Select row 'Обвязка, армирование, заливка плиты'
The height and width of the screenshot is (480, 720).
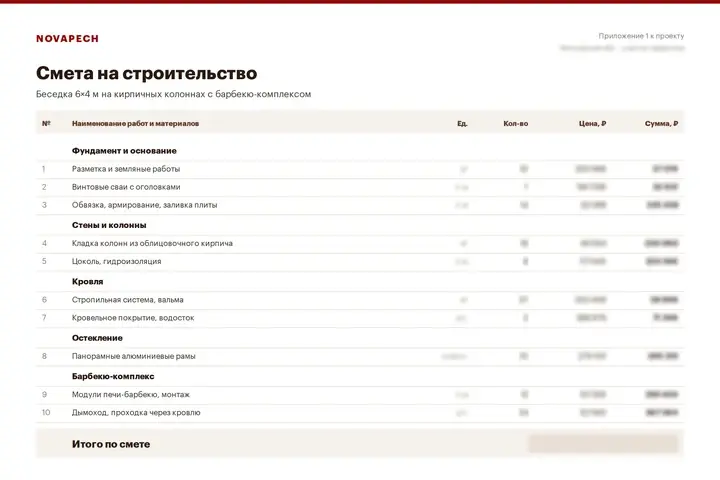(x=360, y=205)
